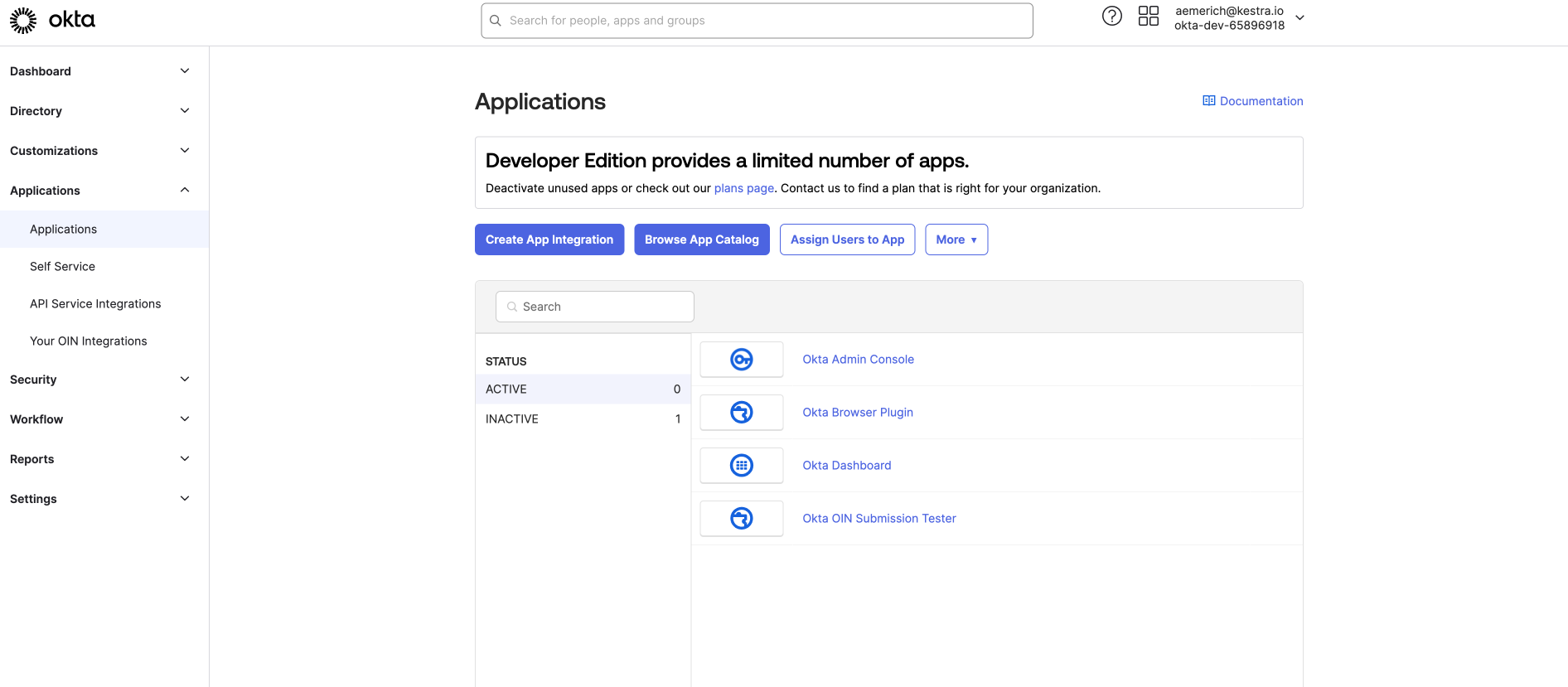Click the Okta Dashboard app icon
Image resolution: width=1568 pixels, height=687 pixels.
pyautogui.click(x=741, y=466)
